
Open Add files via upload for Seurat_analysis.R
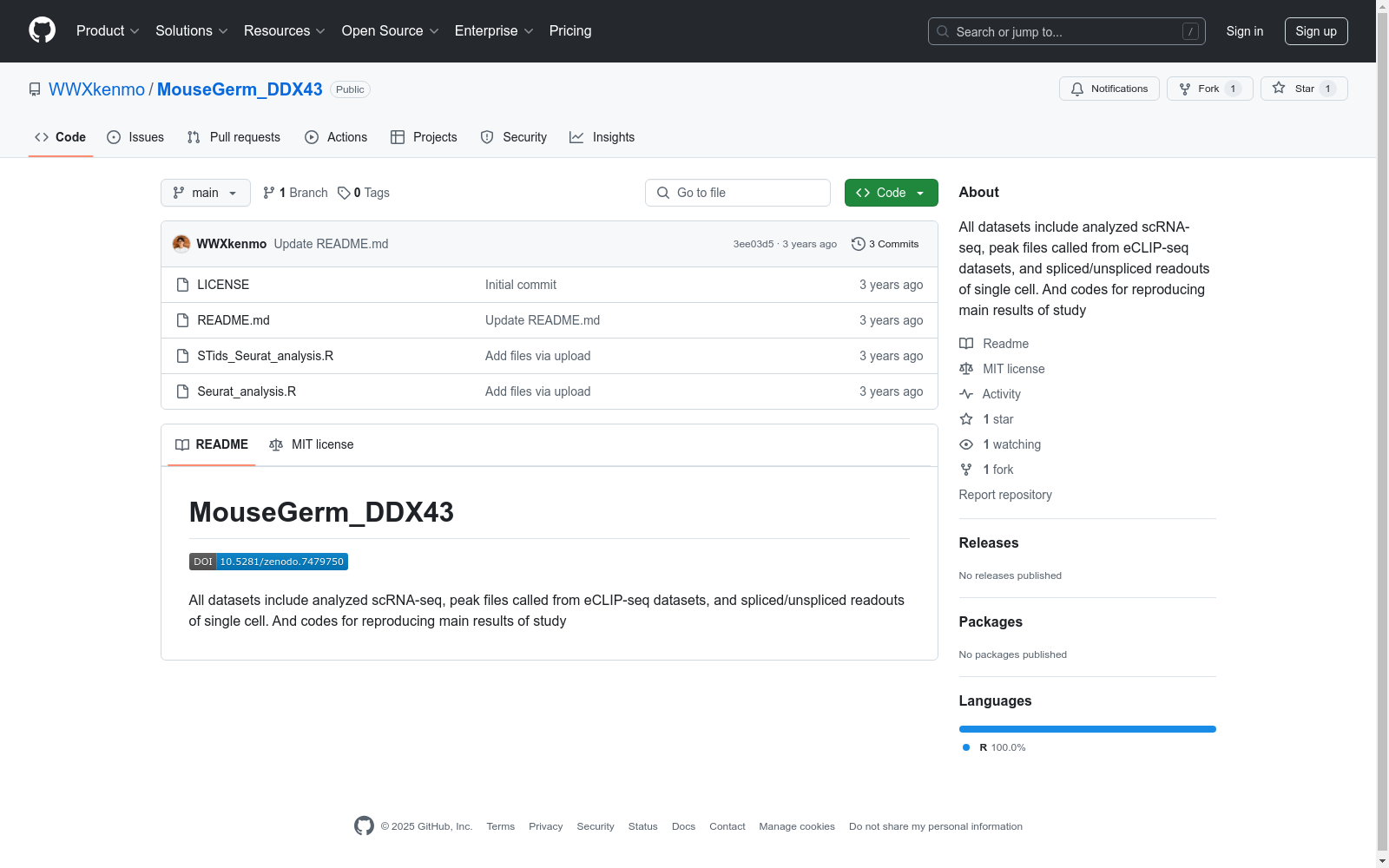[x=538, y=391]
